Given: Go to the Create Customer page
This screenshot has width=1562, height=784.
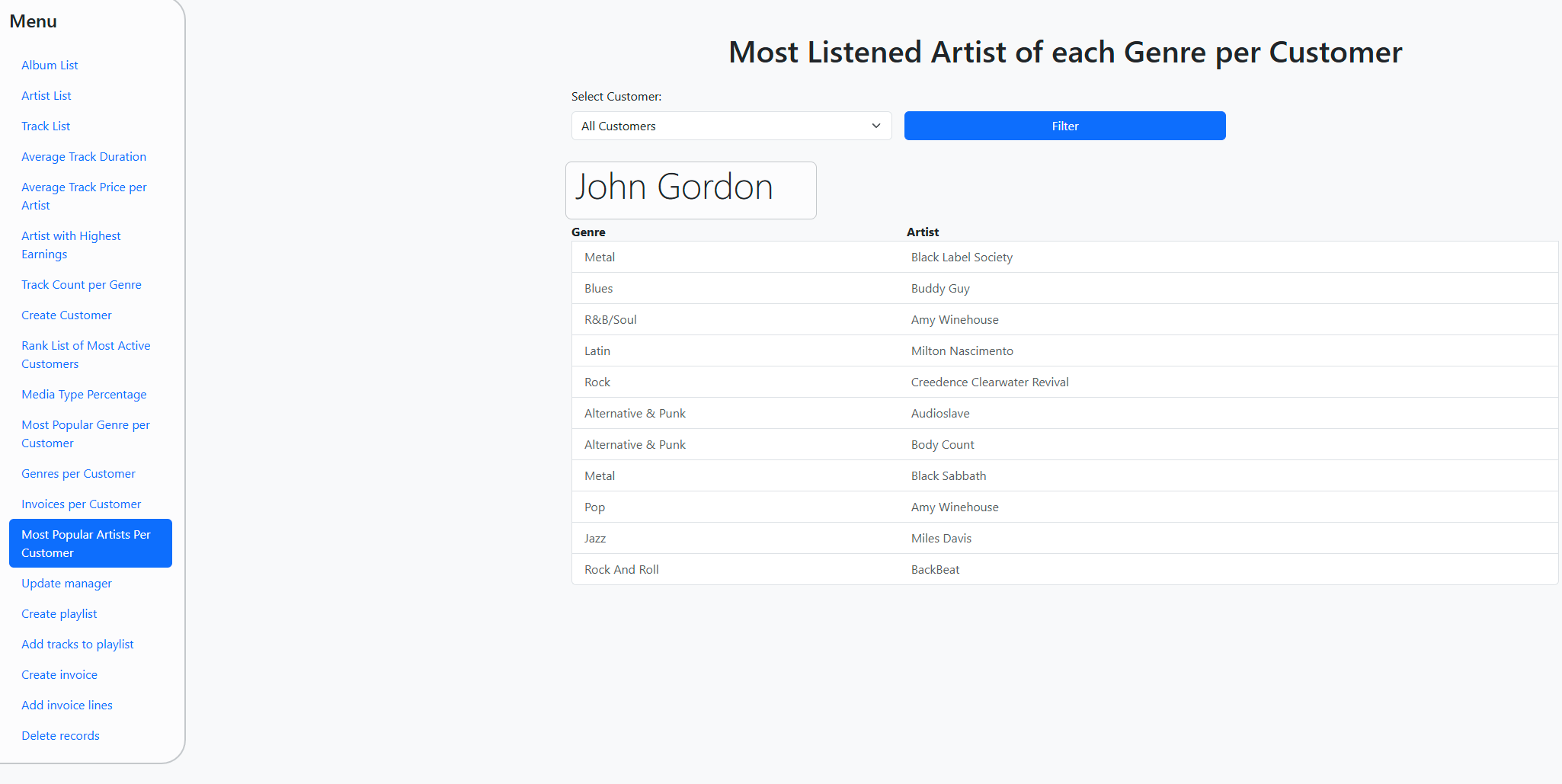Looking at the screenshot, I should [x=66, y=315].
